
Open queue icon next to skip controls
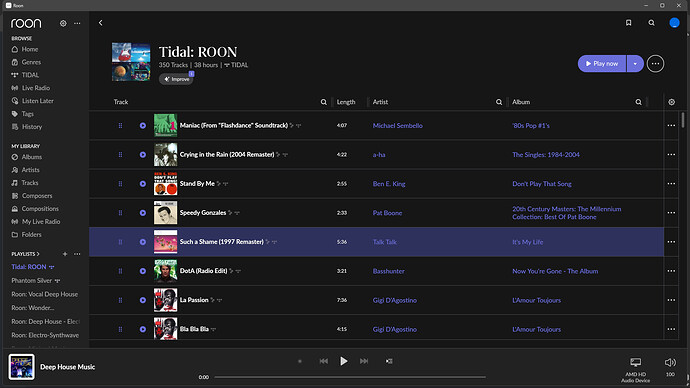389,361
